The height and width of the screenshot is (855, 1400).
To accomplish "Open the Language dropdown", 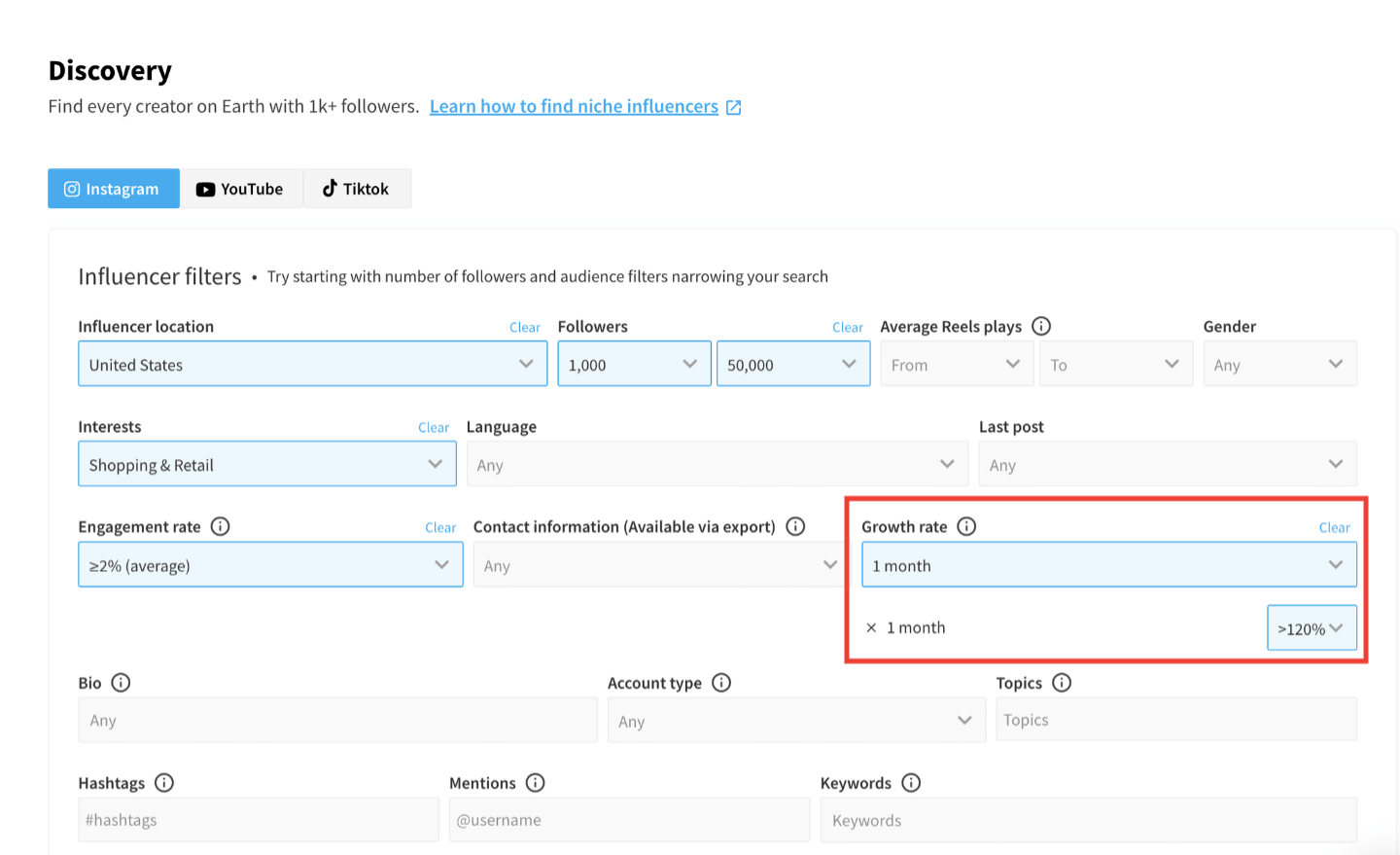I will tap(717, 464).
